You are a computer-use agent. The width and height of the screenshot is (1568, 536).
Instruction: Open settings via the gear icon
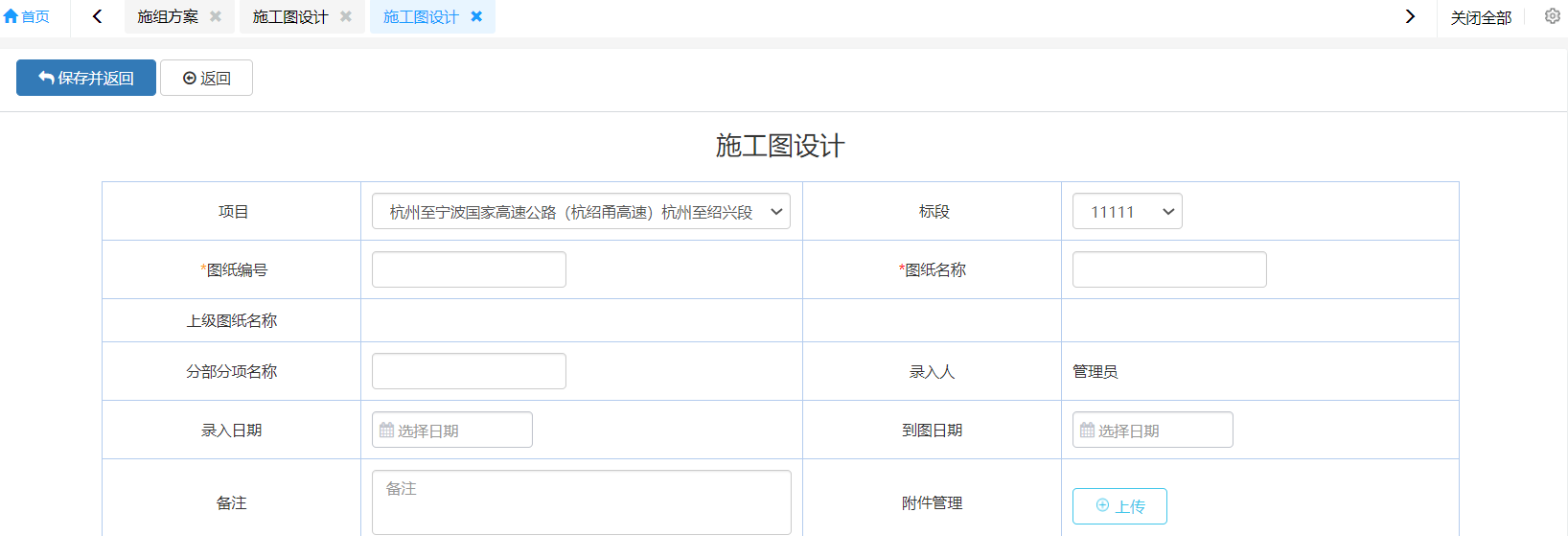click(1552, 16)
